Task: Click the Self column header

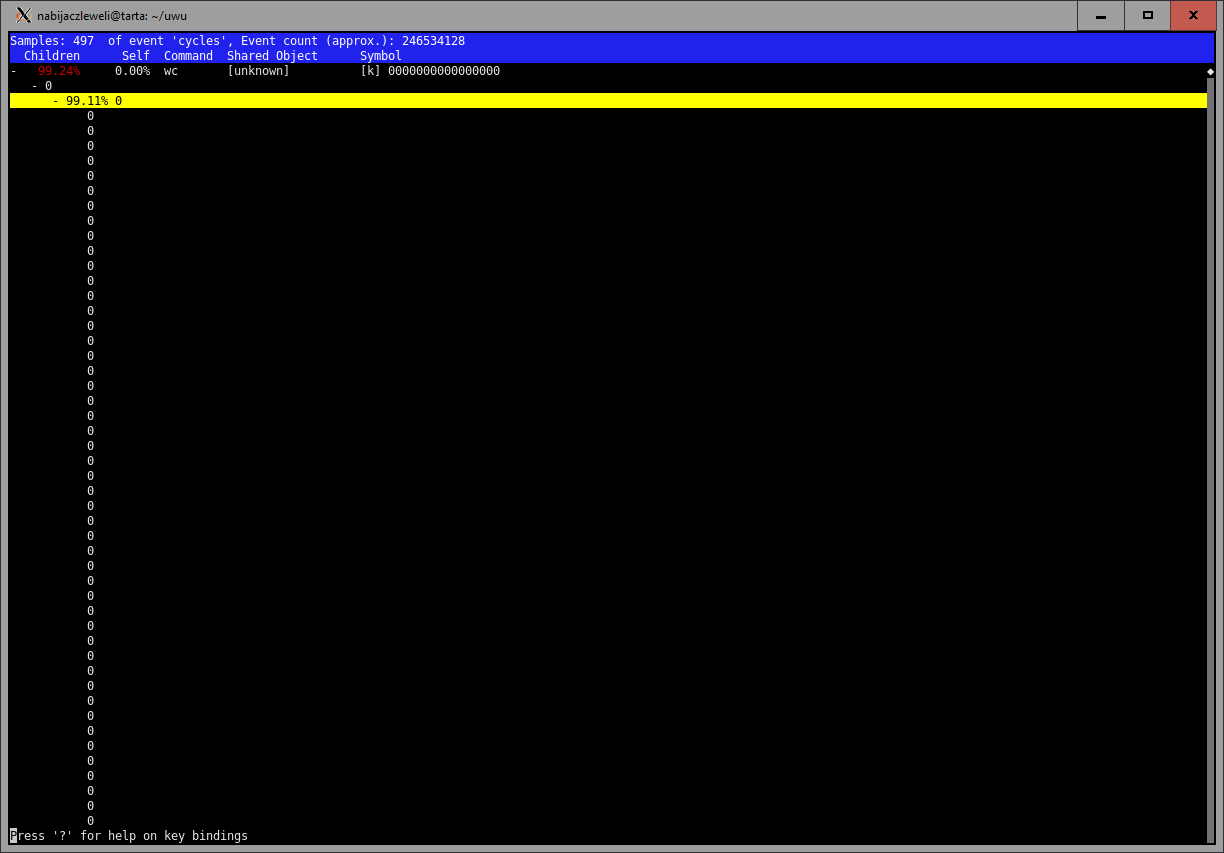Action: pos(135,56)
